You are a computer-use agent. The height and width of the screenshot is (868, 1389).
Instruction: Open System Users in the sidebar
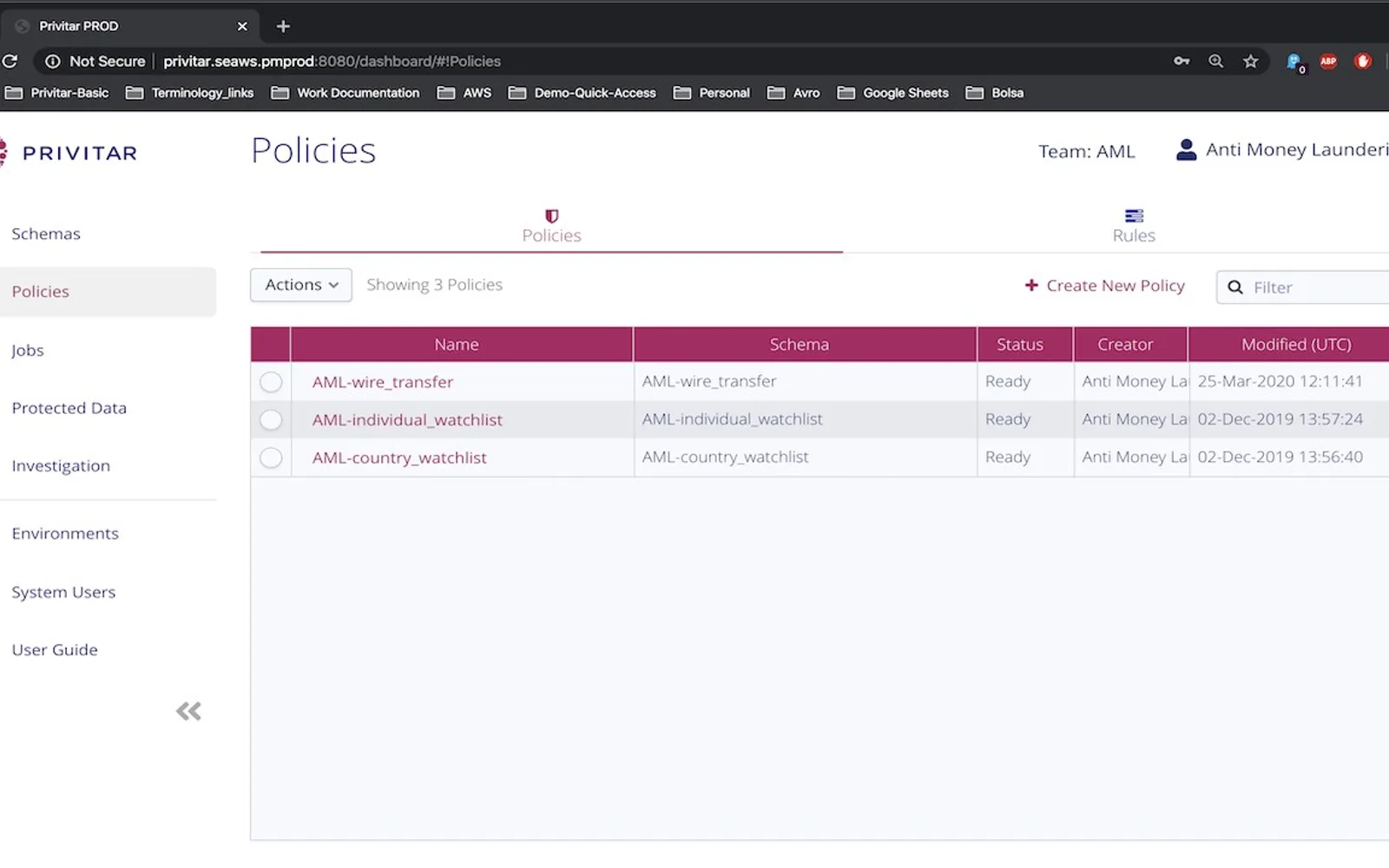tap(63, 592)
